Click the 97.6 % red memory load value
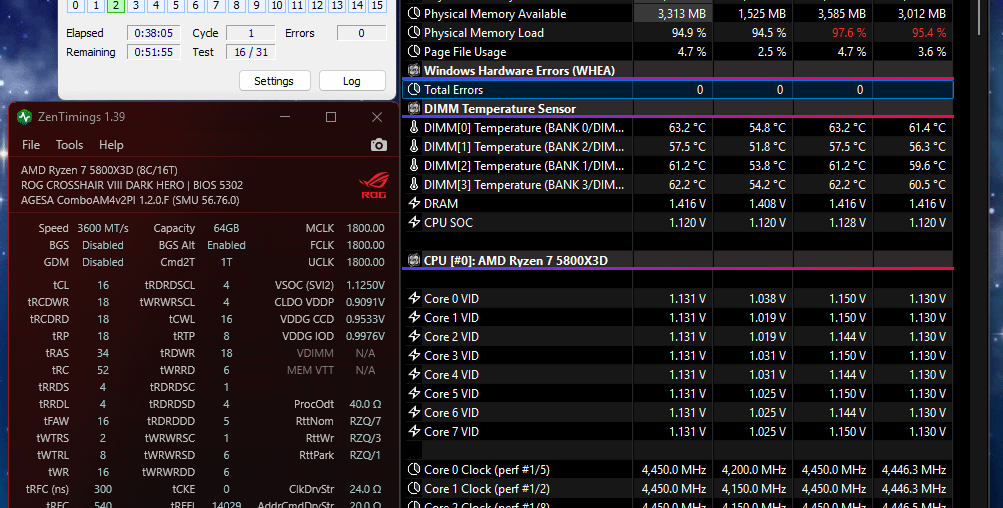 point(848,33)
